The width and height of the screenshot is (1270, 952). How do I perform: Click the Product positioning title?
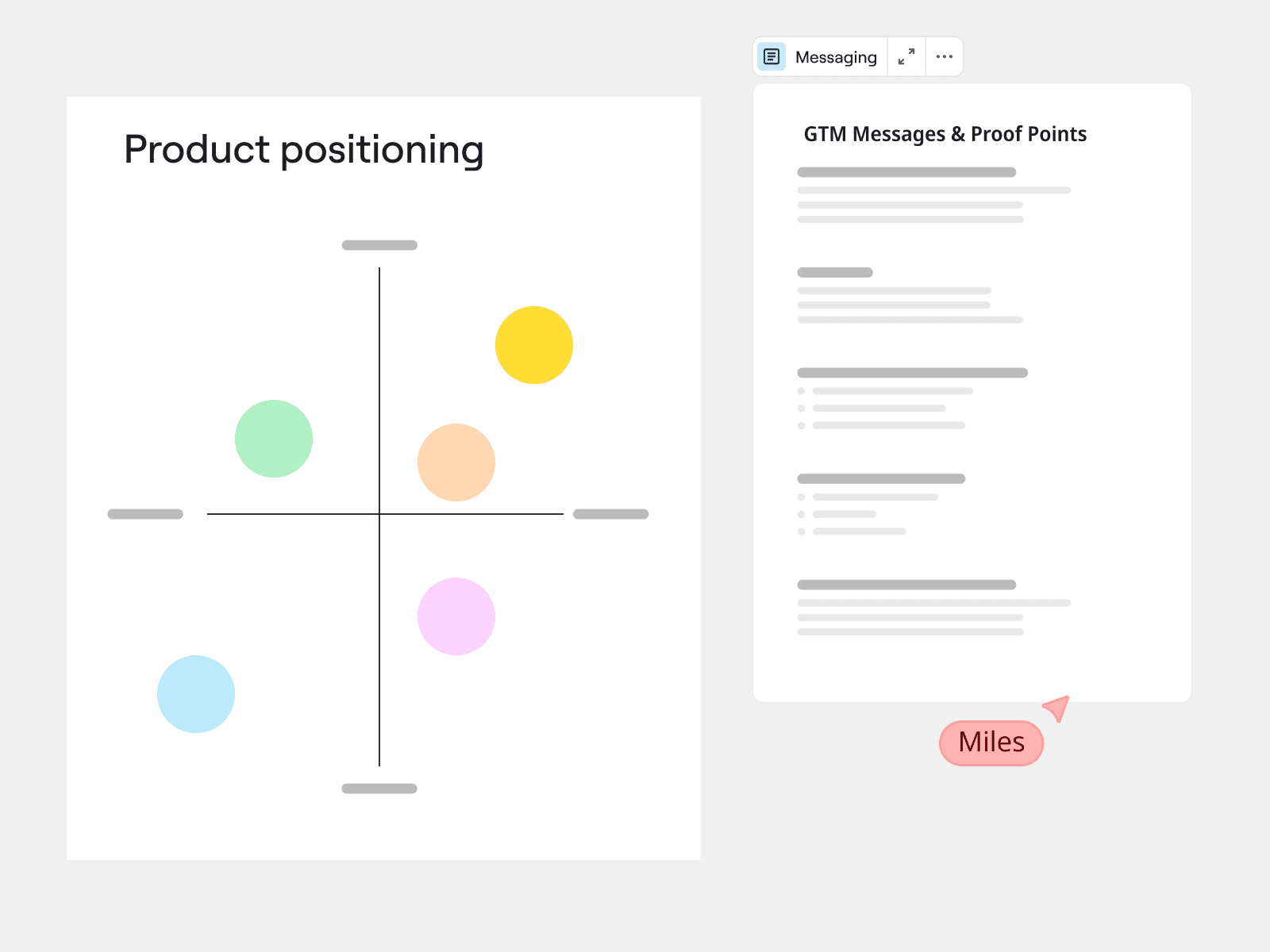(304, 150)
